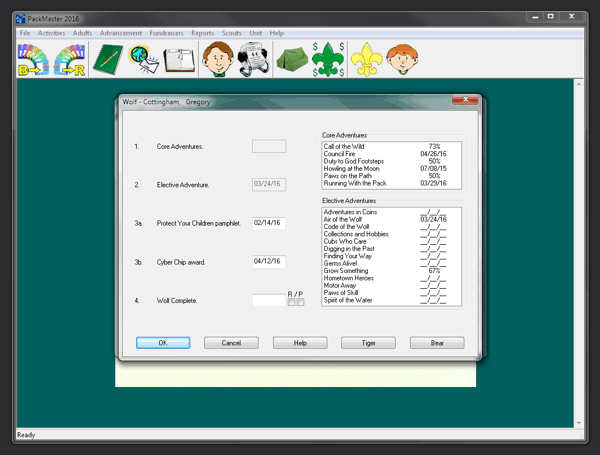
Task: Select Howling at the Moon row
Action: [x=391, y=168]
